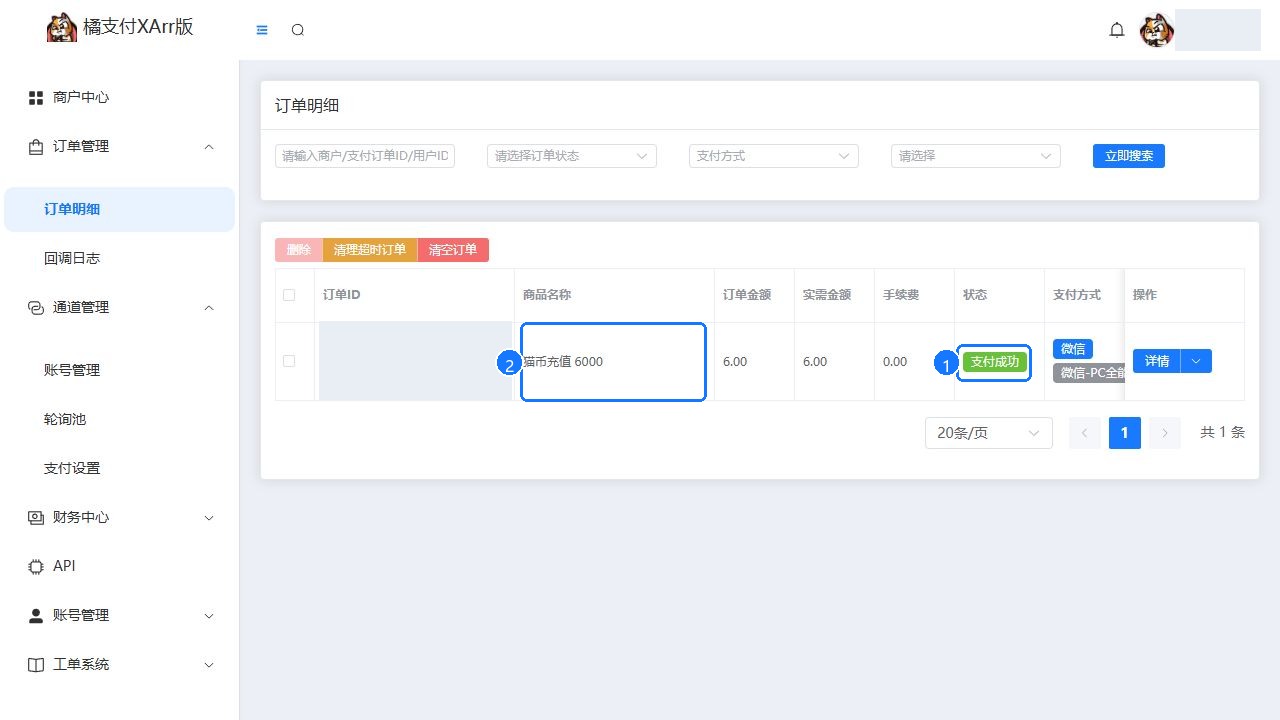Click the 清空订单 button
1280x720 pixels.
[453, 250]
